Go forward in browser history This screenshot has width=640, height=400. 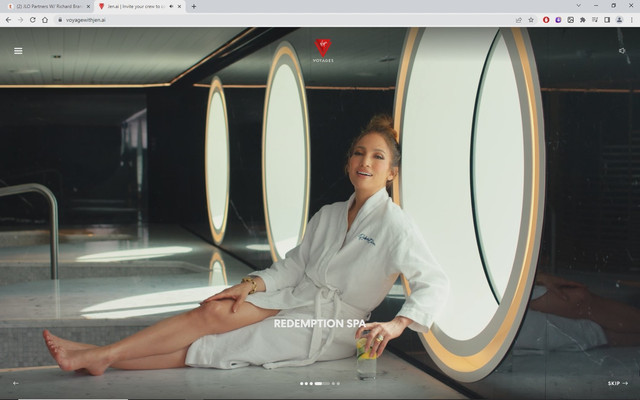(21, 20)
